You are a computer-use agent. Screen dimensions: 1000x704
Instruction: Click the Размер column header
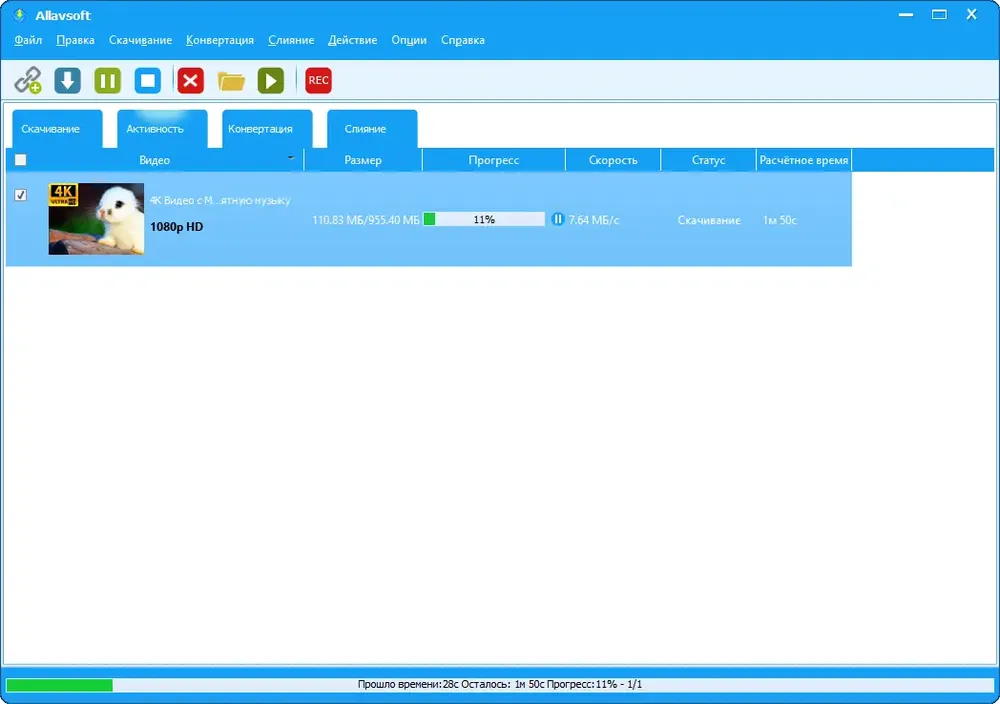coord(363,160)
